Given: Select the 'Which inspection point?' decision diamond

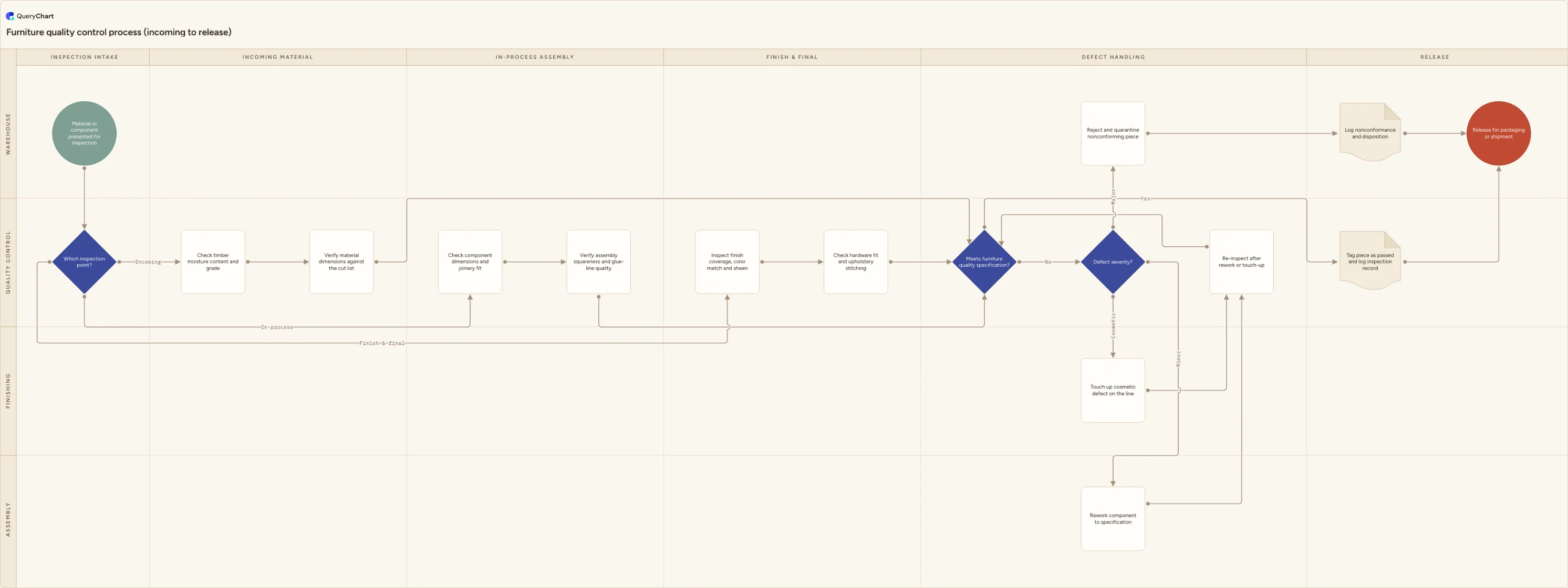Looking at the screenshot, I should click(84, 261).
